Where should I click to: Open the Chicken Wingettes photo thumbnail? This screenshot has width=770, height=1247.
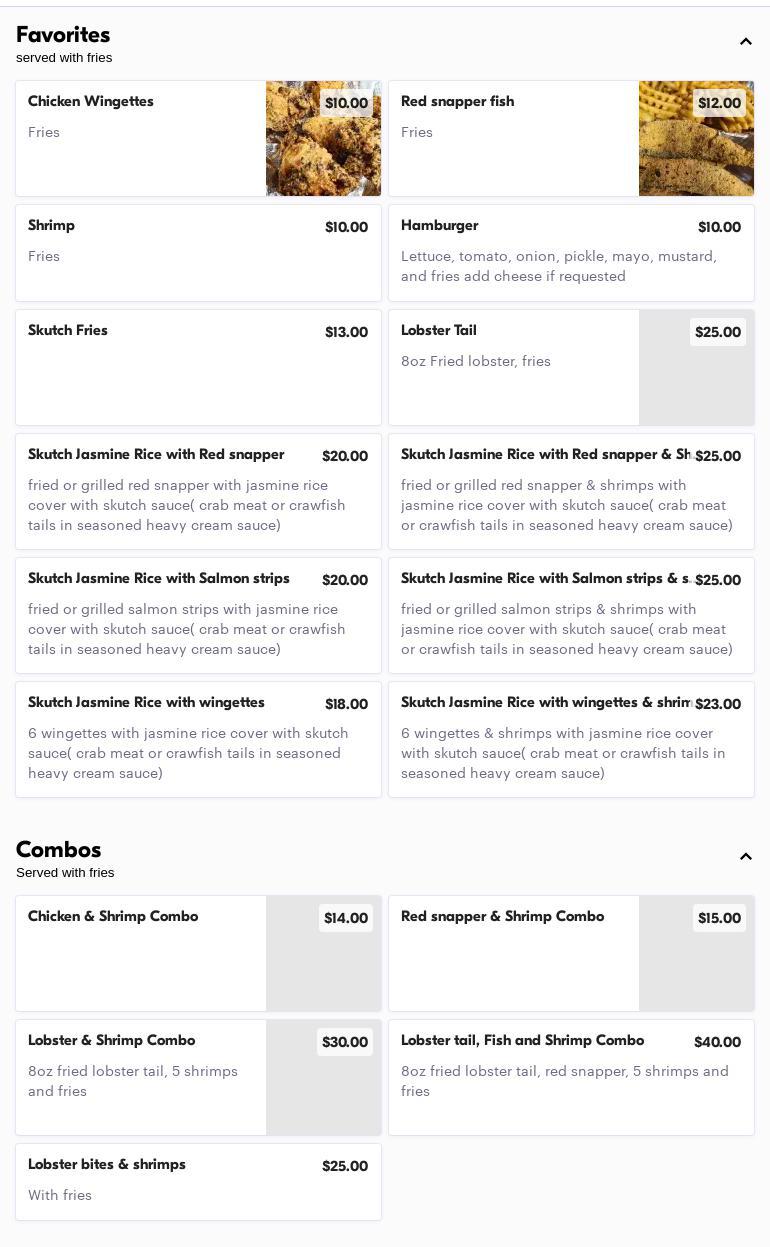pyautogui.click(x=323, y=139)
